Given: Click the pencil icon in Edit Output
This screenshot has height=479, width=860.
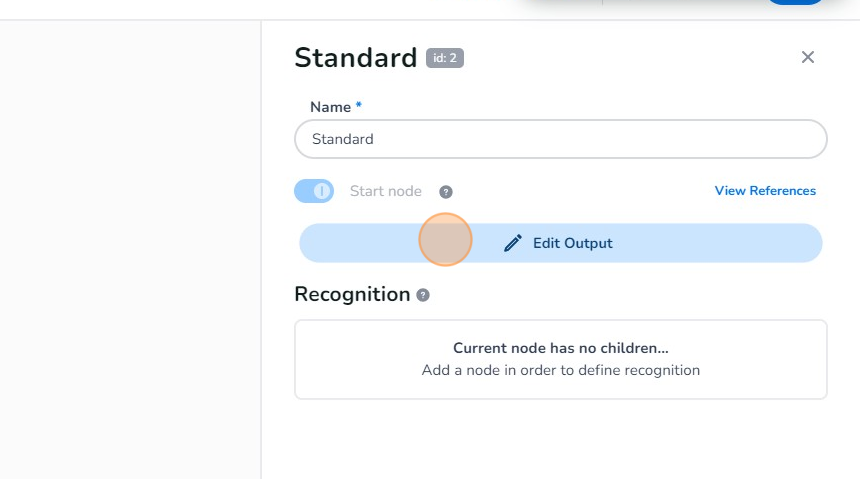Looking at the screenshot, I should point(513,243).
